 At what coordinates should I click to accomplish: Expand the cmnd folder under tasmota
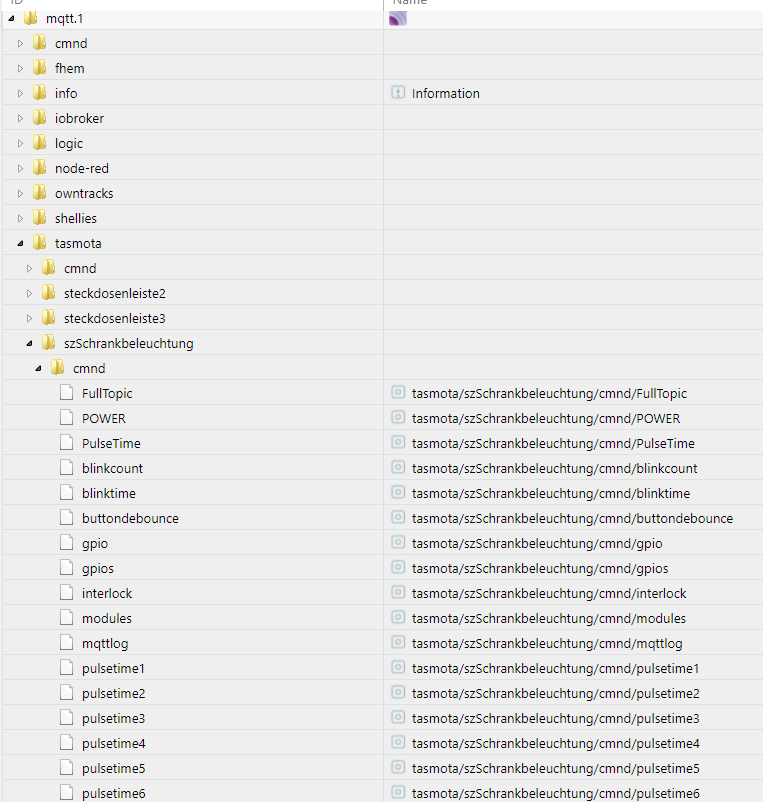[29, 269]
